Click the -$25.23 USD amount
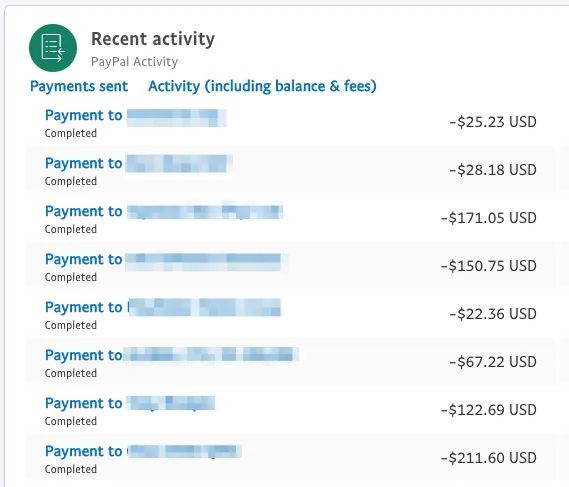The height and width of the screenshot is (487, 569). point(493,122)
